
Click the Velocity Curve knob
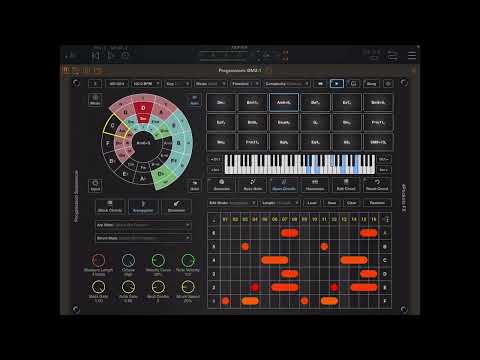[158, 260]
